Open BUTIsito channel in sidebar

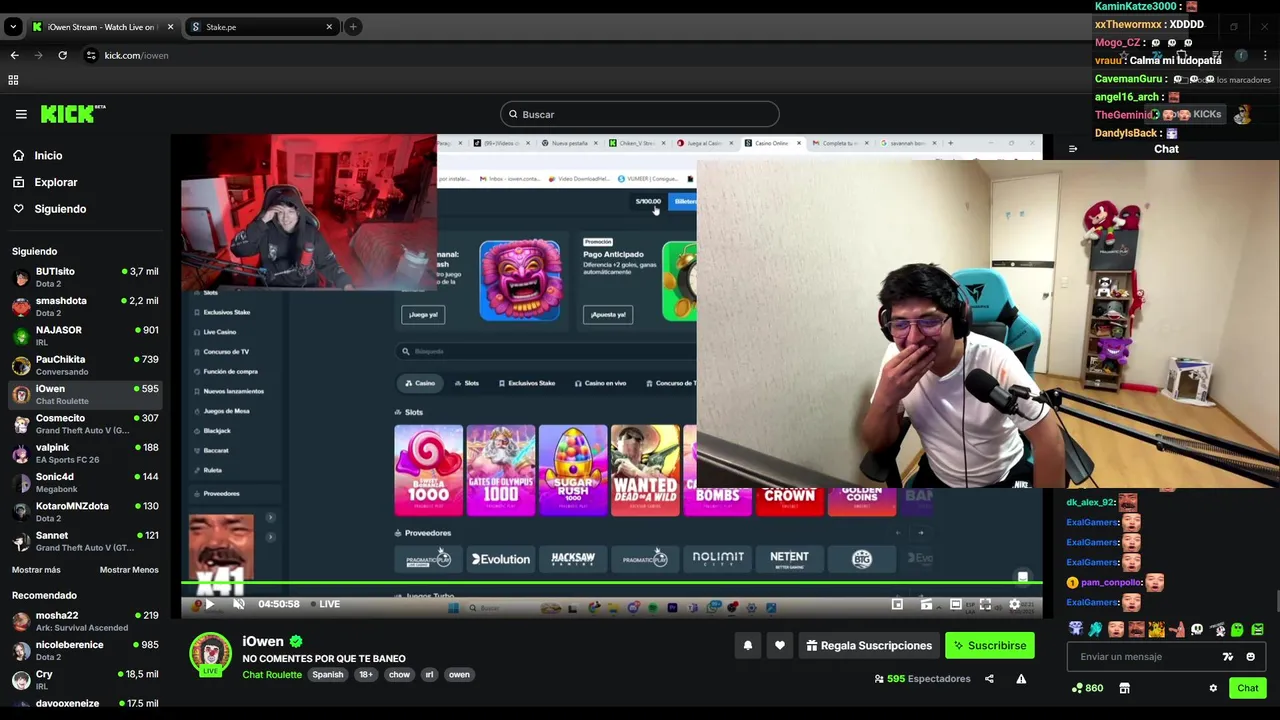[x=85, y=277]
